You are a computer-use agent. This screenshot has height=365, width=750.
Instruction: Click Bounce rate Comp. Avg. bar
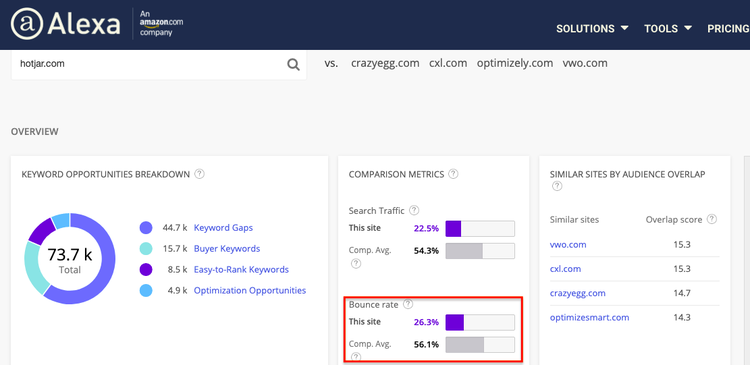(480, 345)
